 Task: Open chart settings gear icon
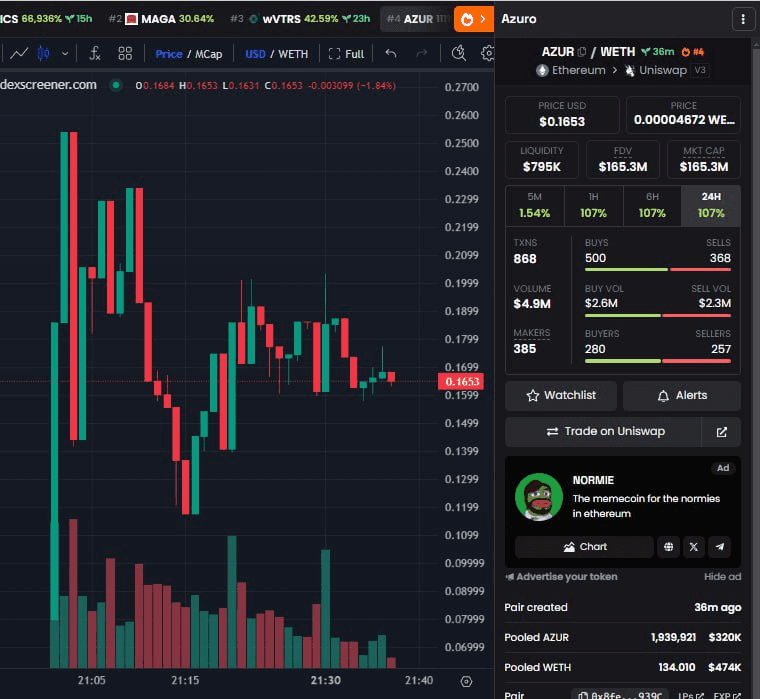488,53
